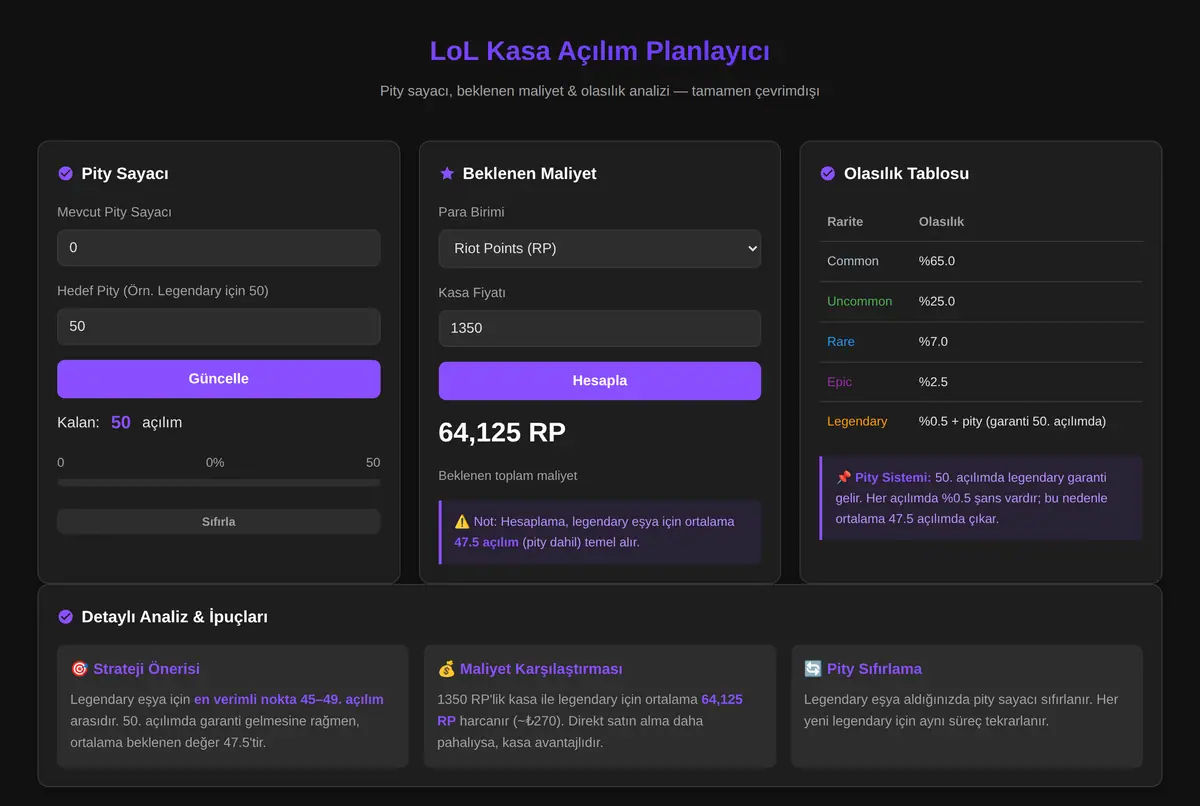Click the Common rarity row label
Image resolution: width=1200 pixels, height=806 pixels.
click(x=853, y=261)
